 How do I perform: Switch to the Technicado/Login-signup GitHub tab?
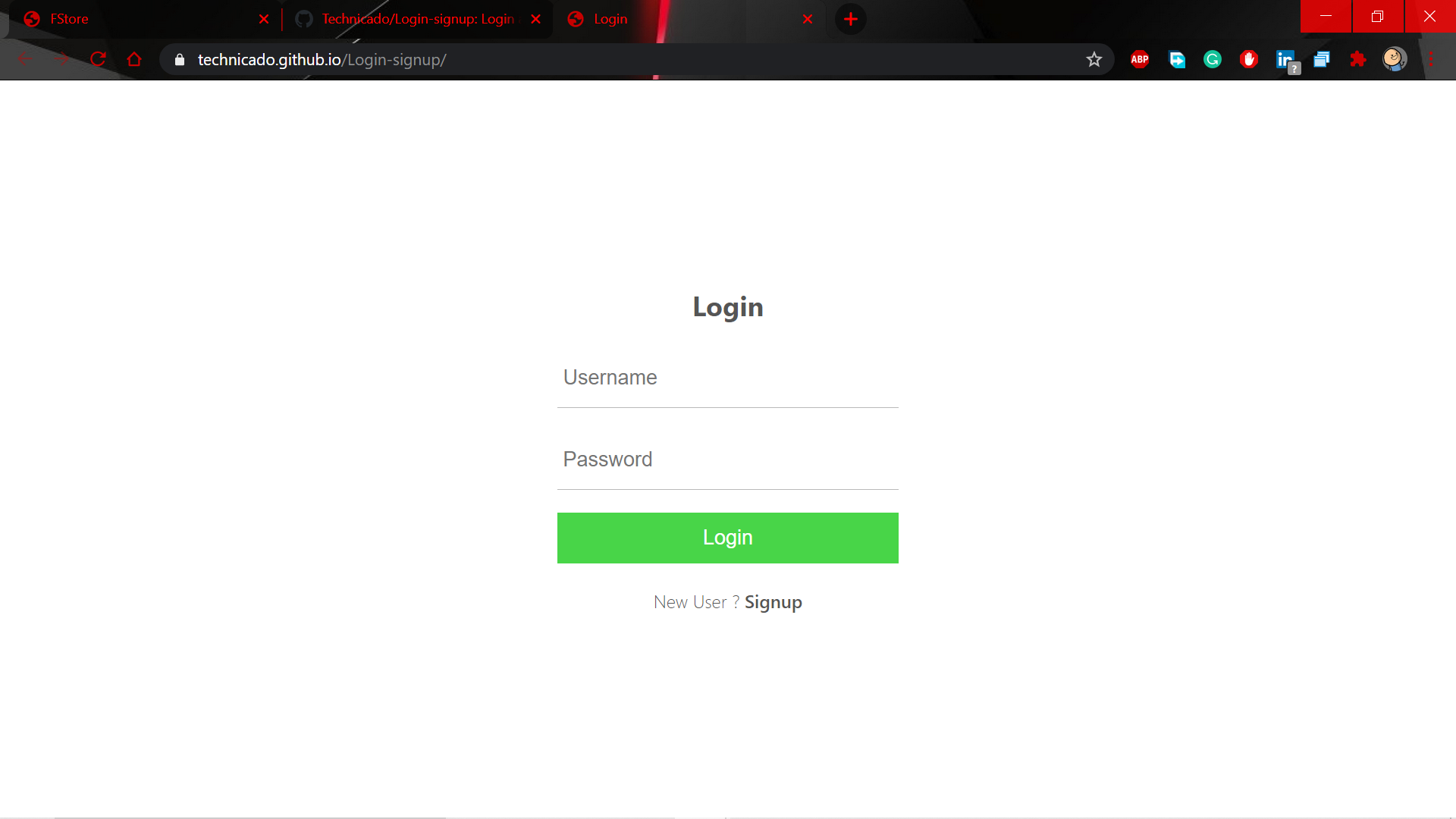(417, 19)
